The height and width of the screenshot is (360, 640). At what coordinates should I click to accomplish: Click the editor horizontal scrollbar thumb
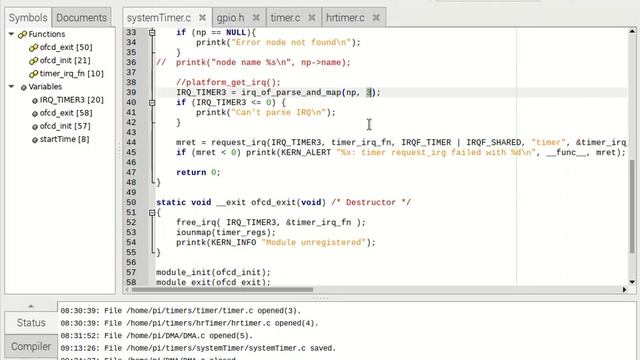pos(222,290)
